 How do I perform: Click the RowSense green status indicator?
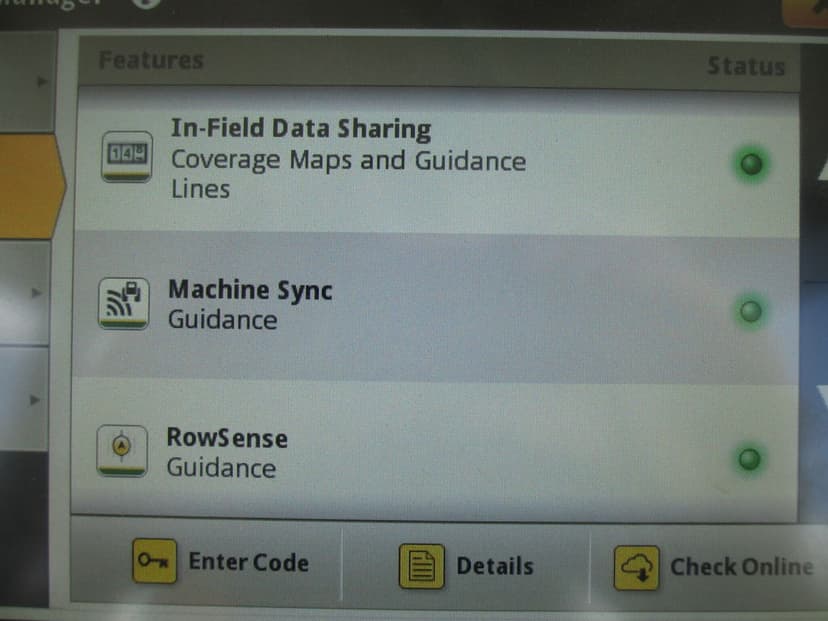pyautogui.click(x=749, y=459)
